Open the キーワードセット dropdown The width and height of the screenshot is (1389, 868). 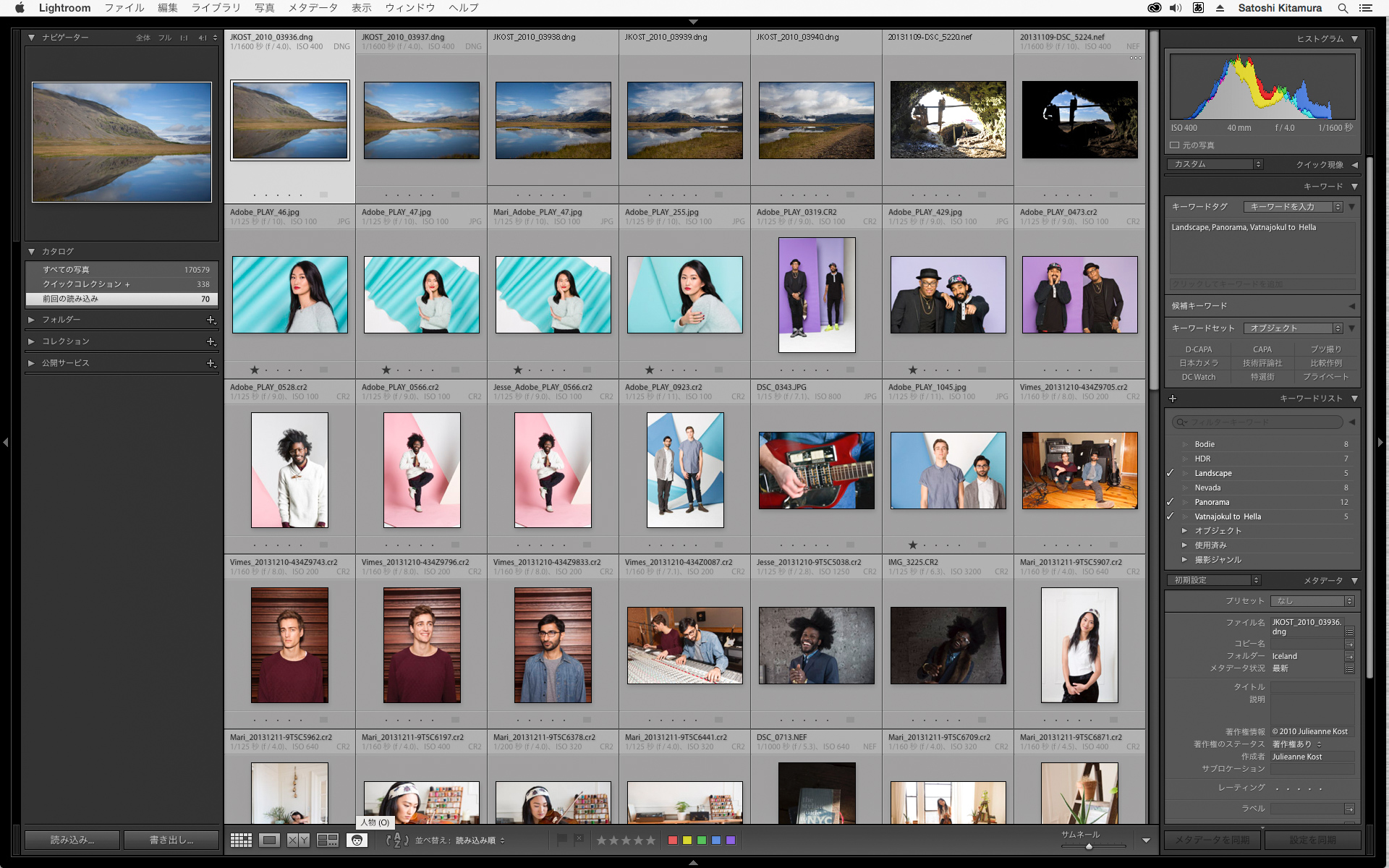1293,328
